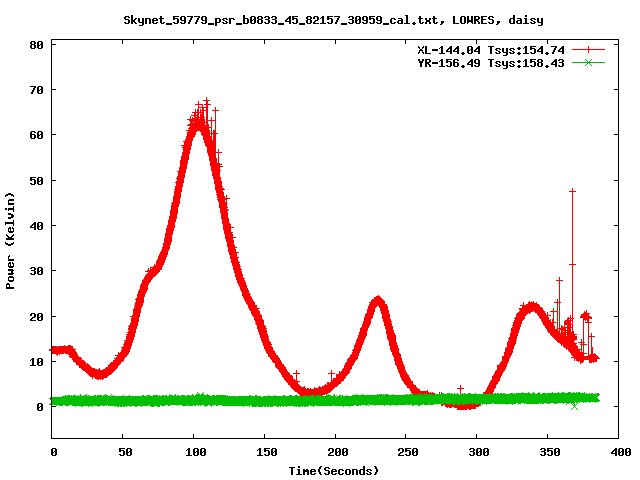Screen dimensions: 640x480
Task: Click the green YR legend line sample
Action: (x=588, y=62)
